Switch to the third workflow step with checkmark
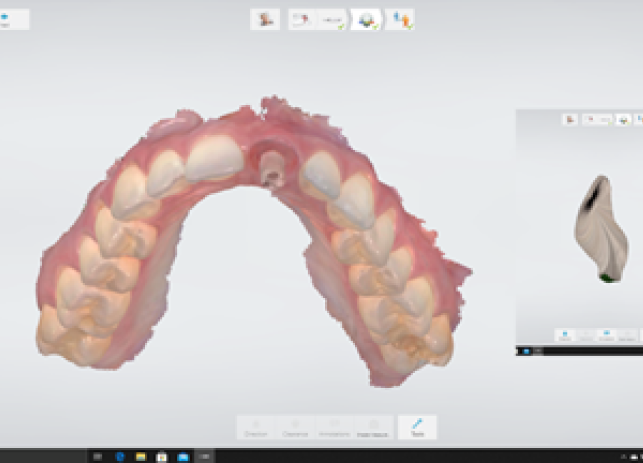The width and height of the screenshot is (643, 463). pyautogui.click(x=333, y=19)
